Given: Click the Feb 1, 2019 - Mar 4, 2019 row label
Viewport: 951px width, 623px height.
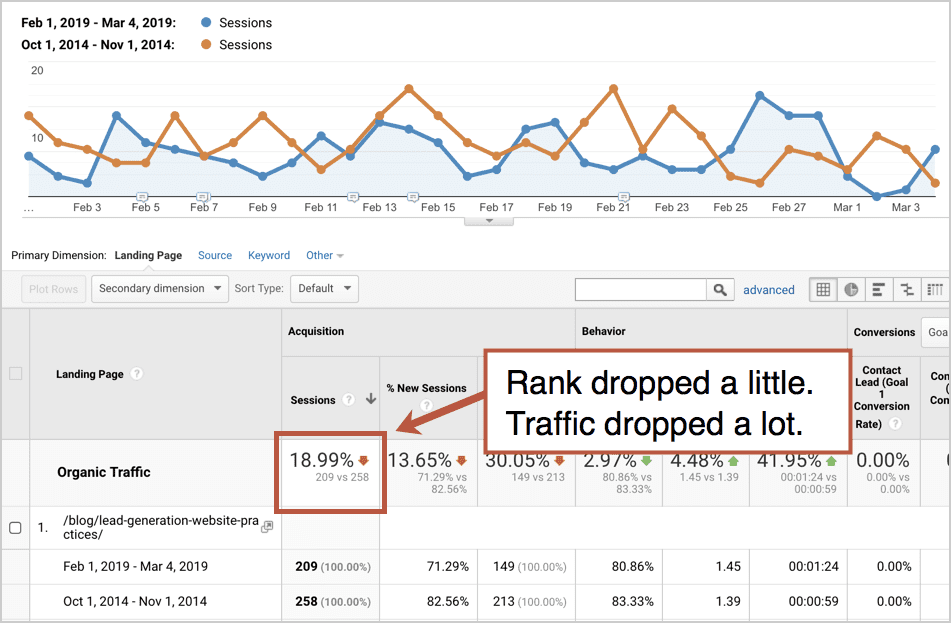Looking at the screenshot, I should click(135, 566).
